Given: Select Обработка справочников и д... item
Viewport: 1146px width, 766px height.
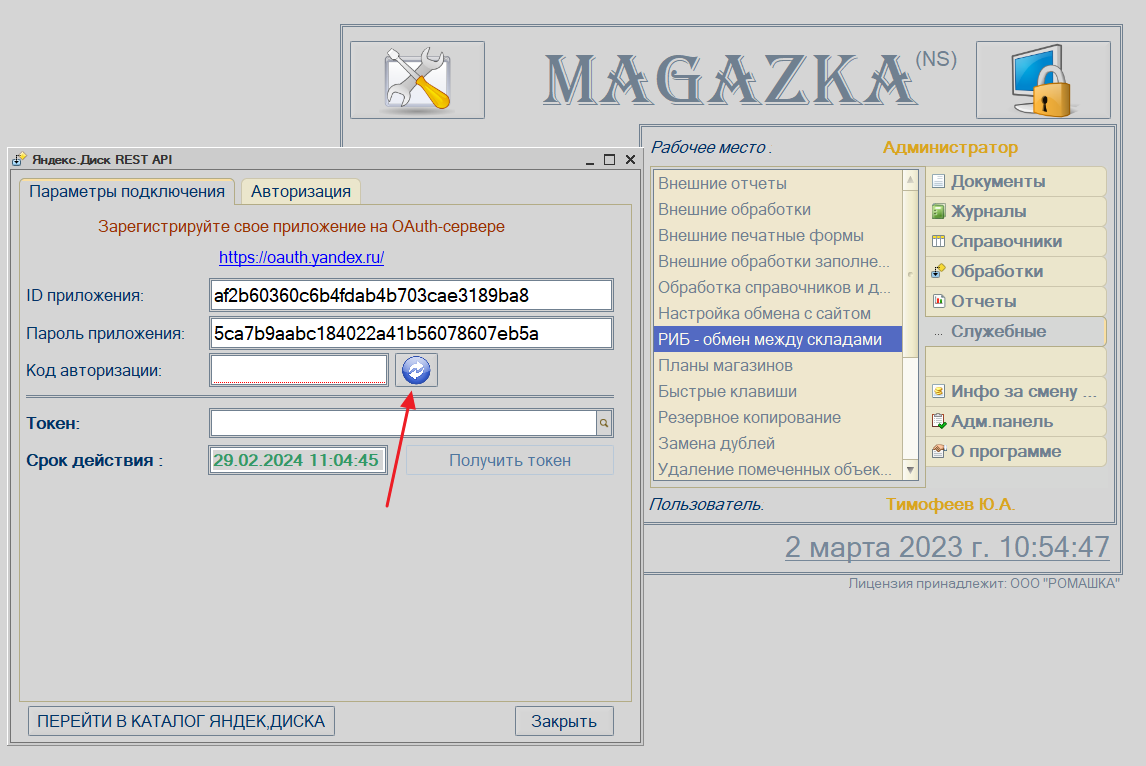Looking at the screenshot, I should click(x=778, y=287).
